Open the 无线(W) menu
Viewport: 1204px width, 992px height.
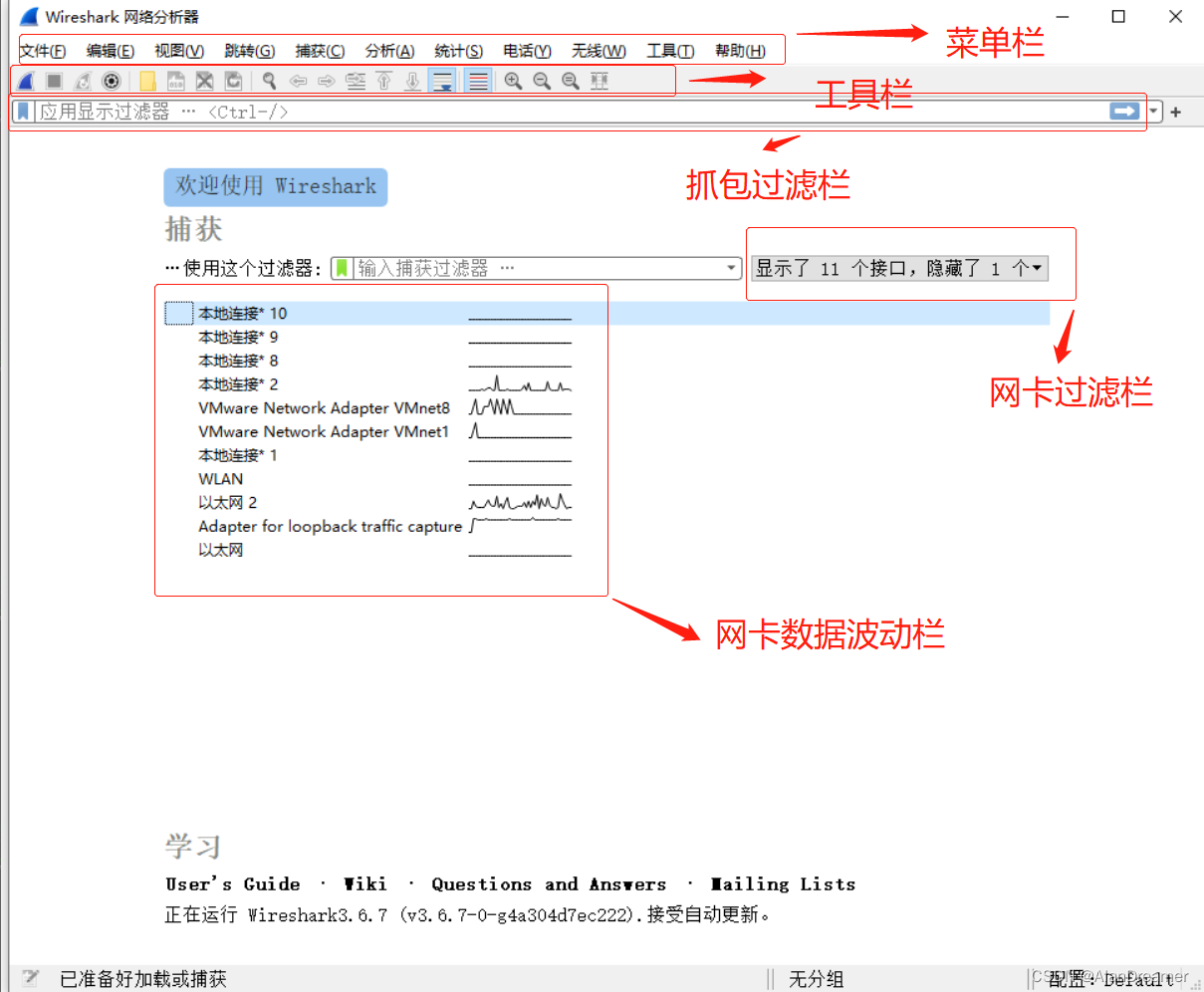pos(599,51)
